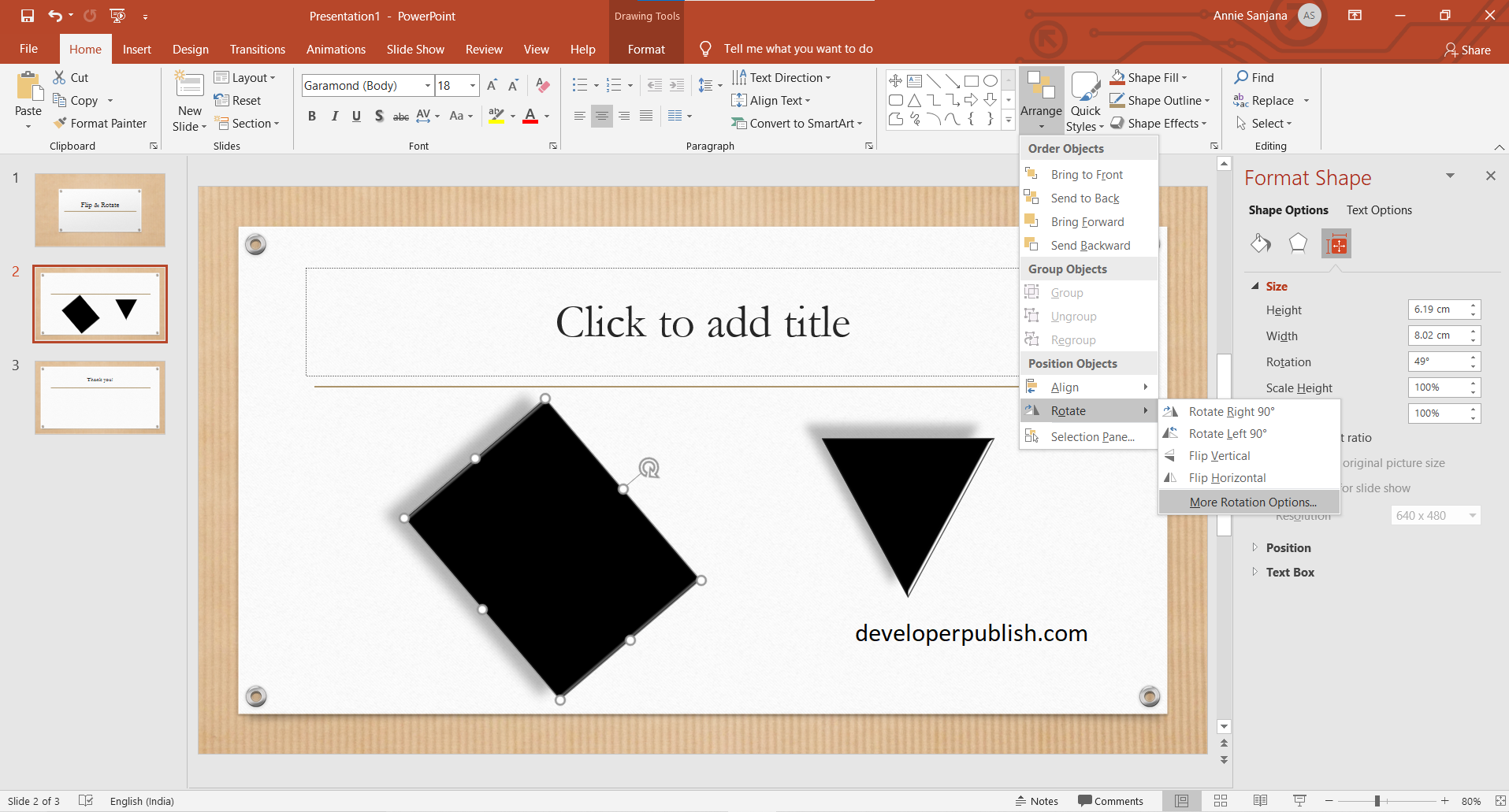Expand the Quick Styles gallery

(x=1084, y=101)
